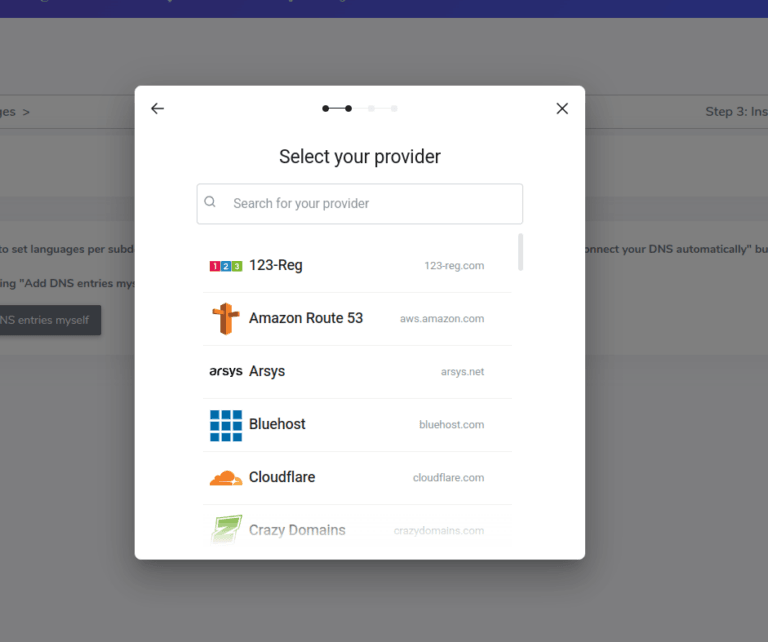Click the arsys logo icon
This screenshot has width=768, height=642.
(226, 371)
